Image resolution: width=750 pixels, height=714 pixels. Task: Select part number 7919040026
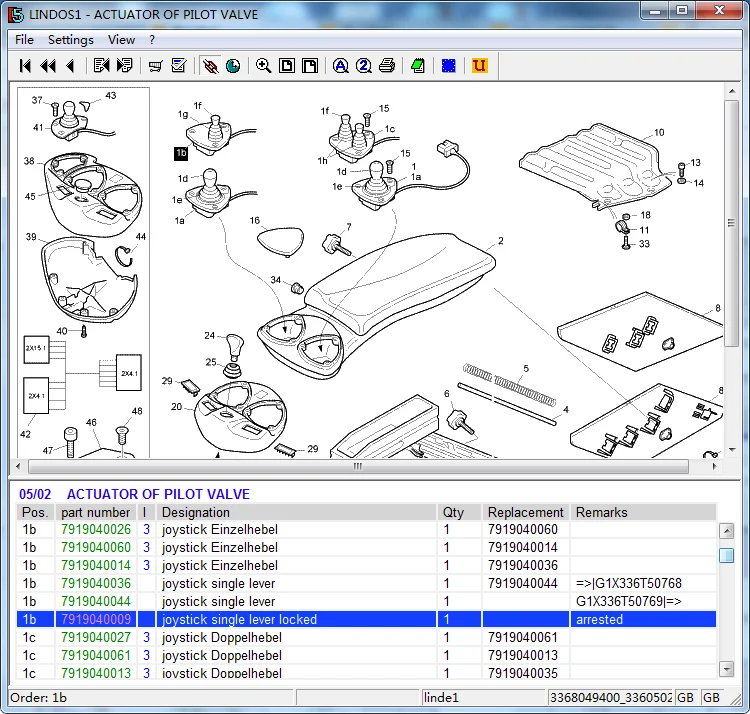tap(96, 529)
